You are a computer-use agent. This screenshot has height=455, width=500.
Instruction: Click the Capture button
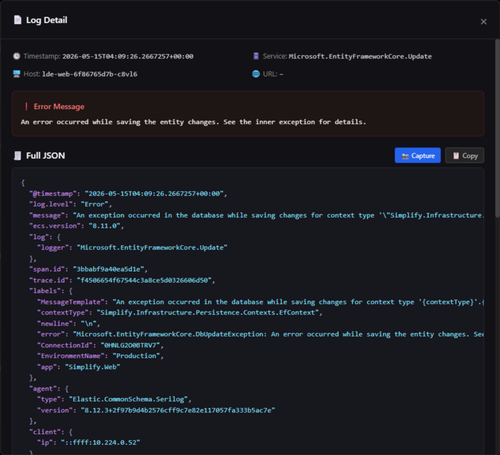(418, 155)
